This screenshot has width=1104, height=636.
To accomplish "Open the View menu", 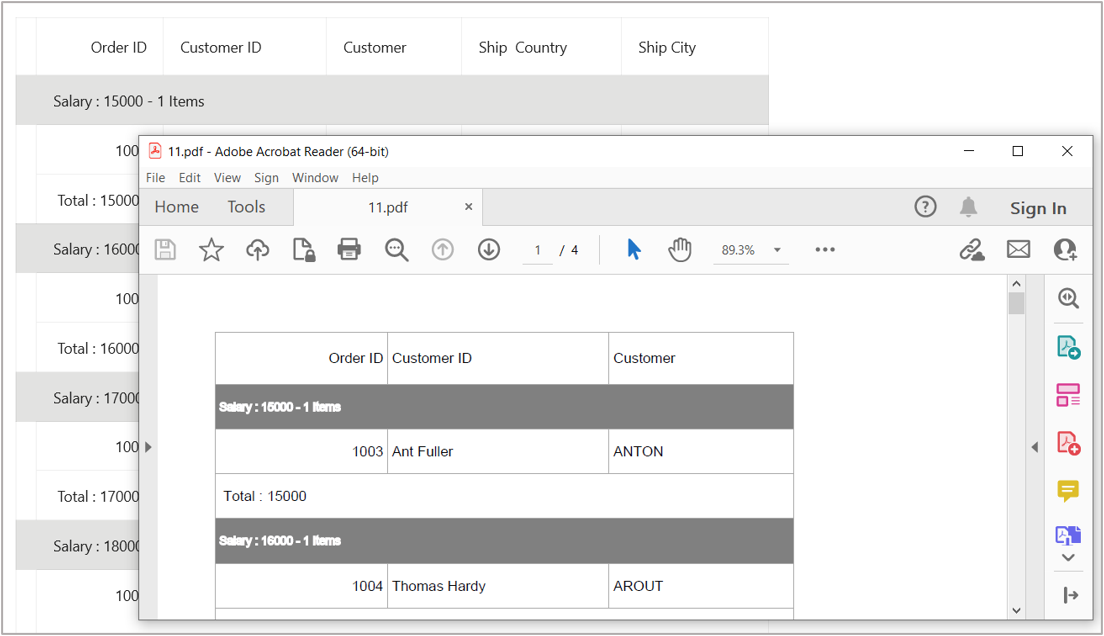I will [x=227, y=178].
